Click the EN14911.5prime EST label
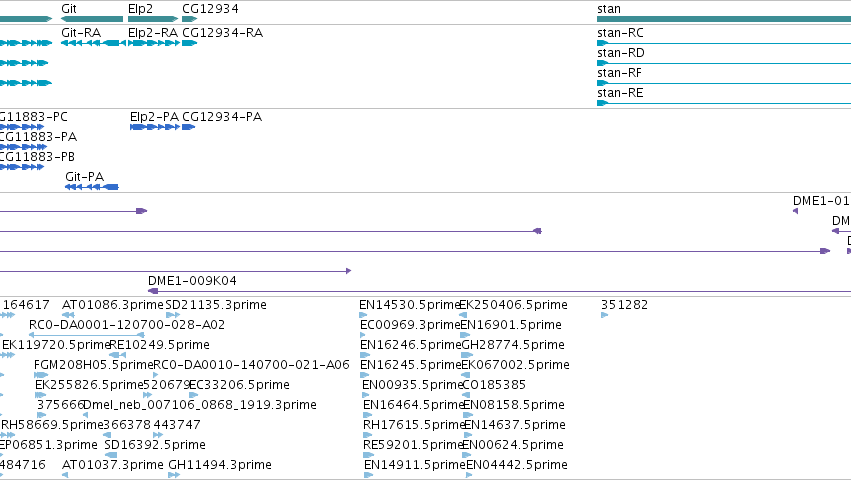Screen dimensions: 851x480 (x=415, y=465)
